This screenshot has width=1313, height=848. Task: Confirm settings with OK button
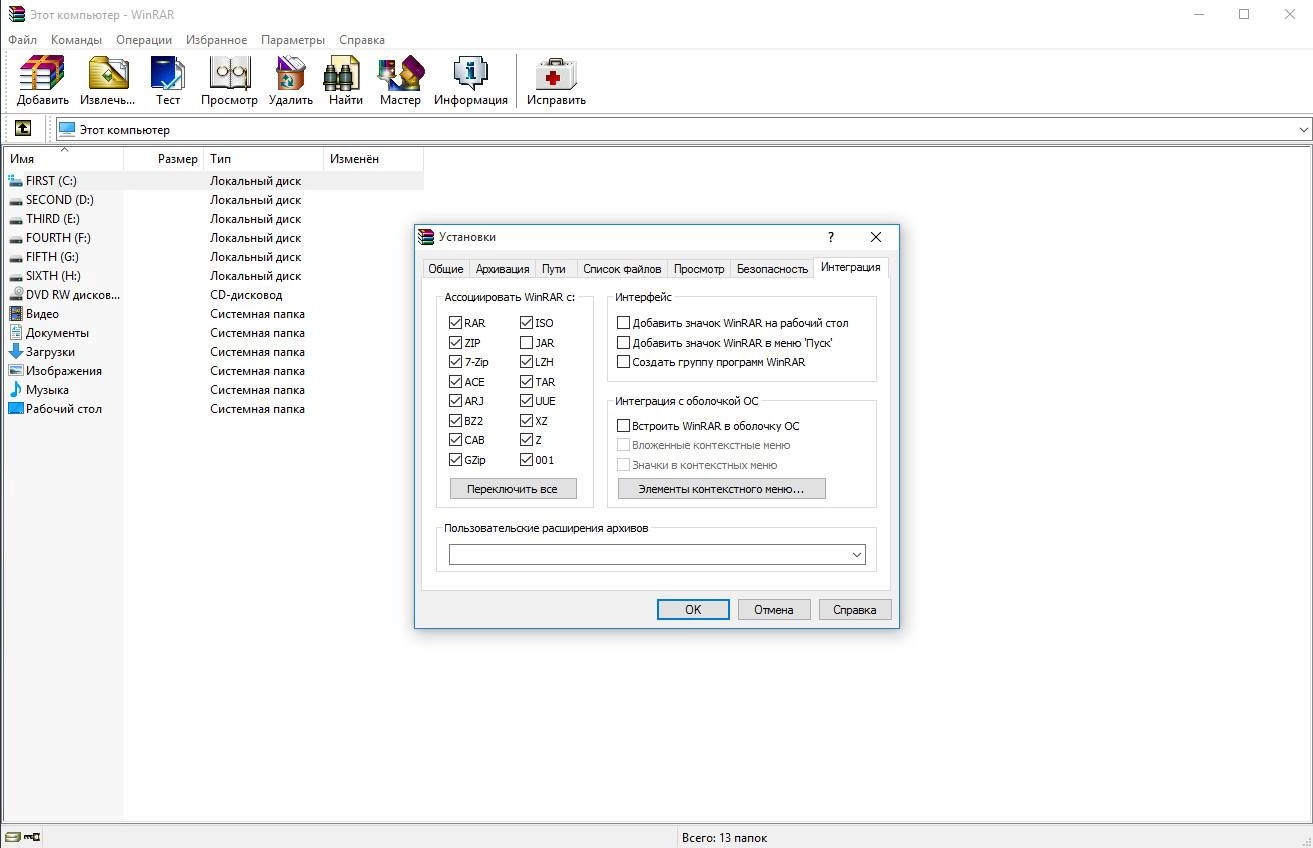[x=693, y=609]
